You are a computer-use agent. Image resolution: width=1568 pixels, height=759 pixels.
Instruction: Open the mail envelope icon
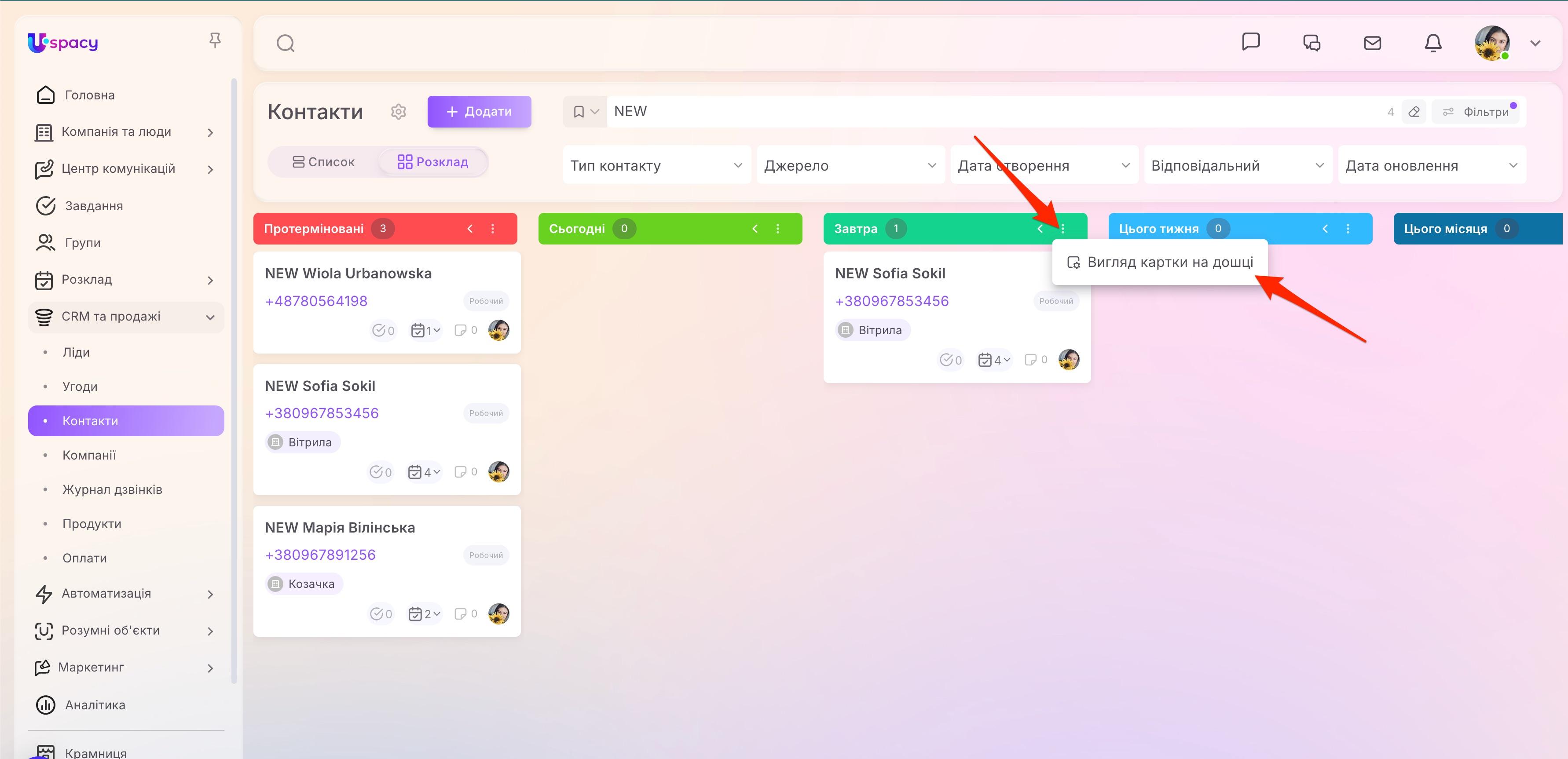pos(1372,43)
